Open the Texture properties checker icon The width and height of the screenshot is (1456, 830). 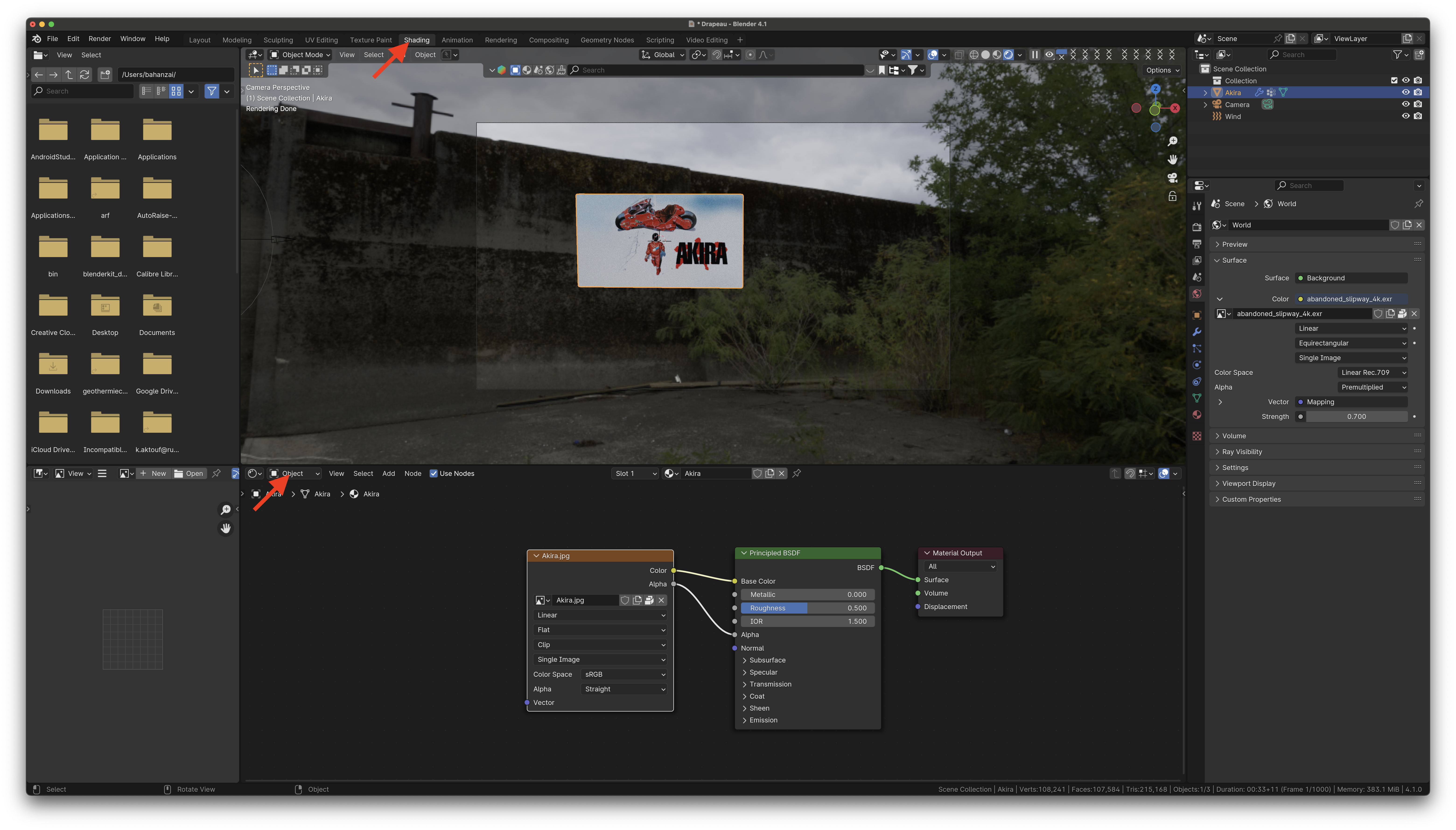(x=1197, y=436)
